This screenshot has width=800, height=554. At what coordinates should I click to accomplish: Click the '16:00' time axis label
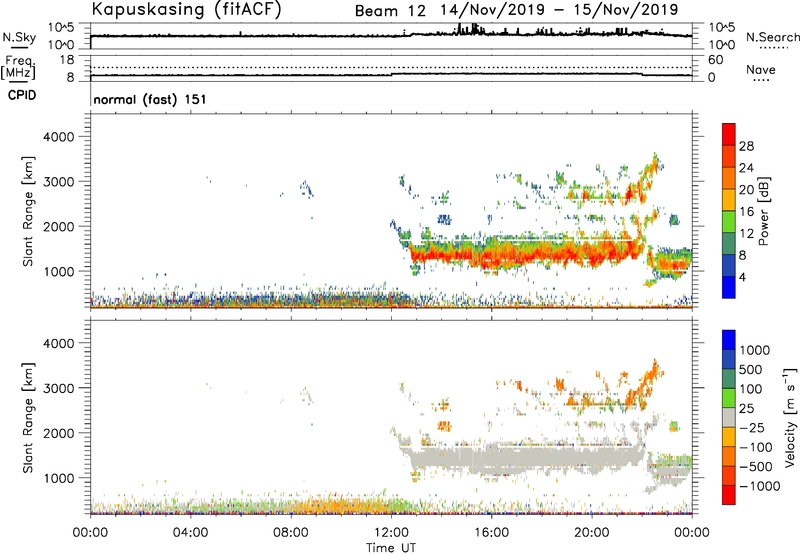click(x=491, y=533)
